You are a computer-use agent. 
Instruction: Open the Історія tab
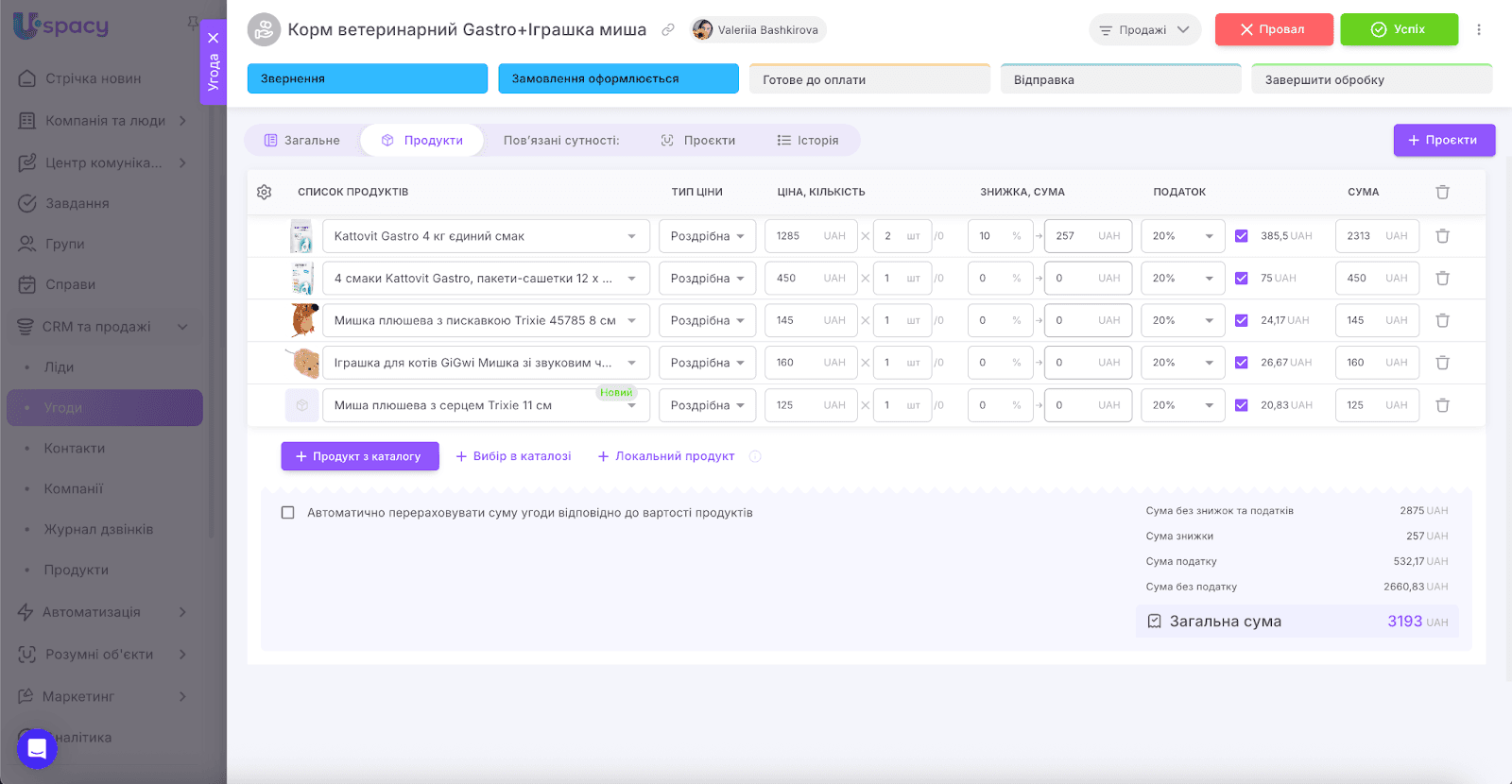pyautogui.click(x=808, y=141)
